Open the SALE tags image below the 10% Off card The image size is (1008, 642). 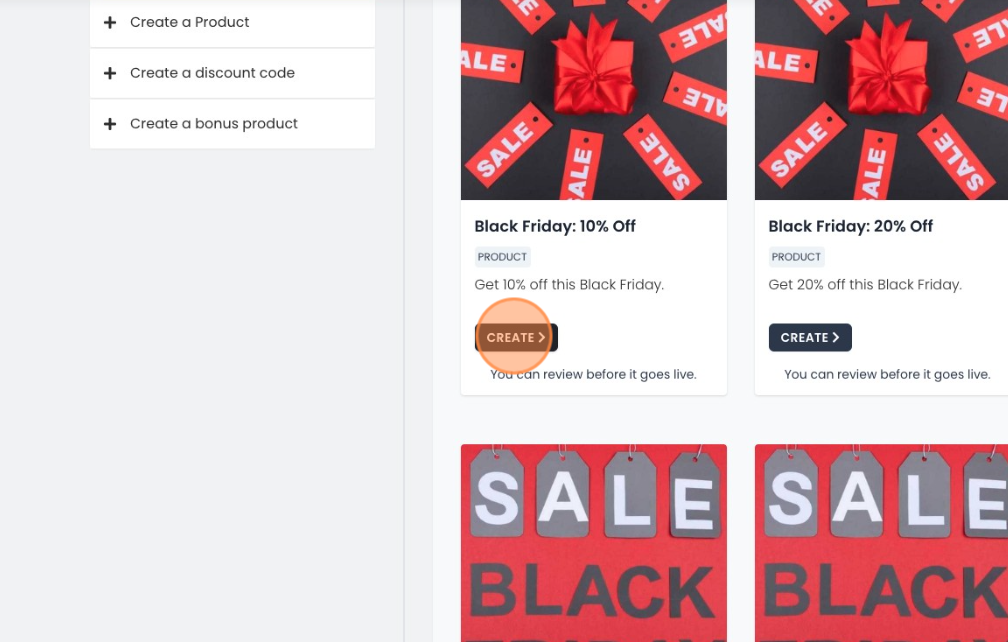(x=593, y=543)
